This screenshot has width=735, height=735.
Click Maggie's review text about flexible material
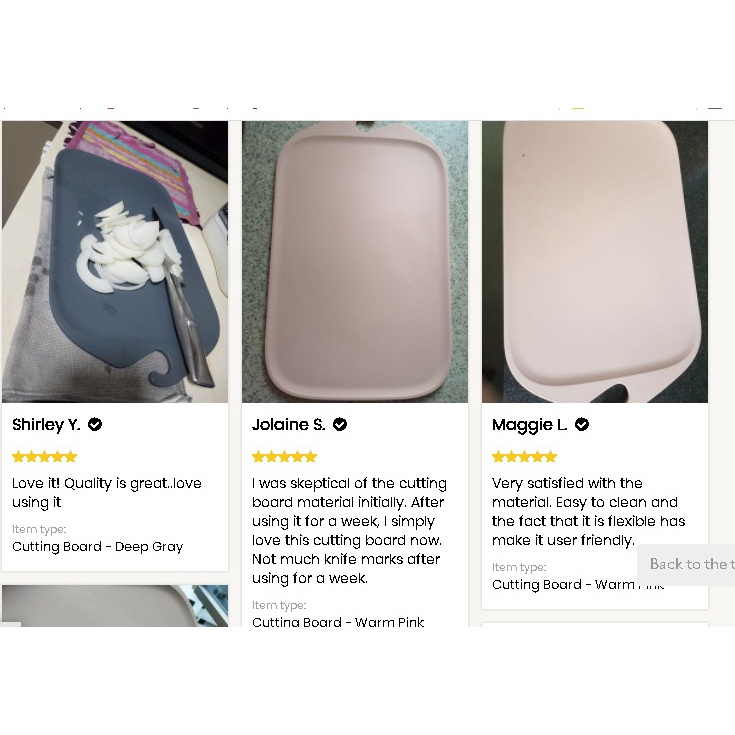tap(588, 512)
